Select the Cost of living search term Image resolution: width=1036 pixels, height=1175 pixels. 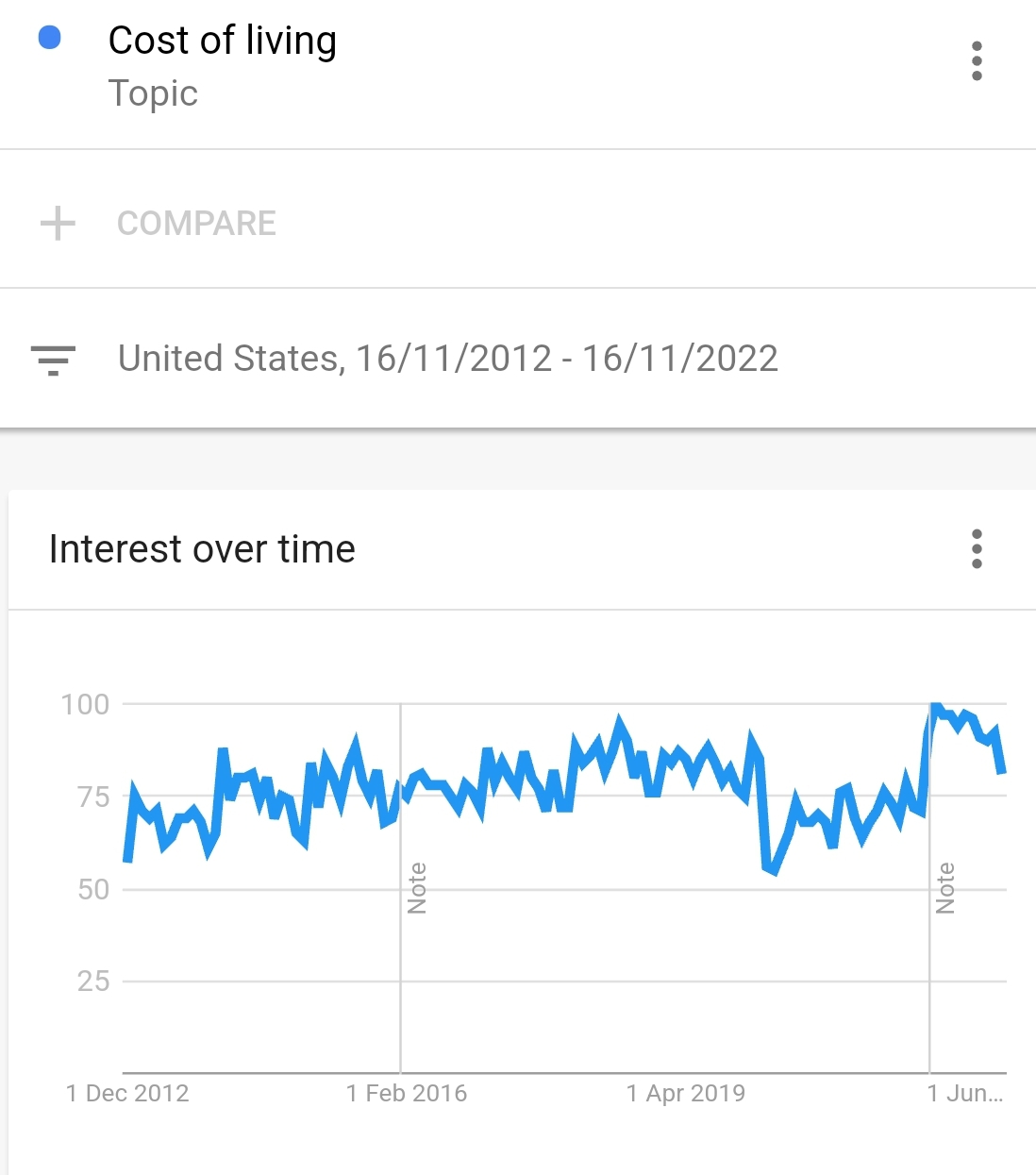click(222, 41)
